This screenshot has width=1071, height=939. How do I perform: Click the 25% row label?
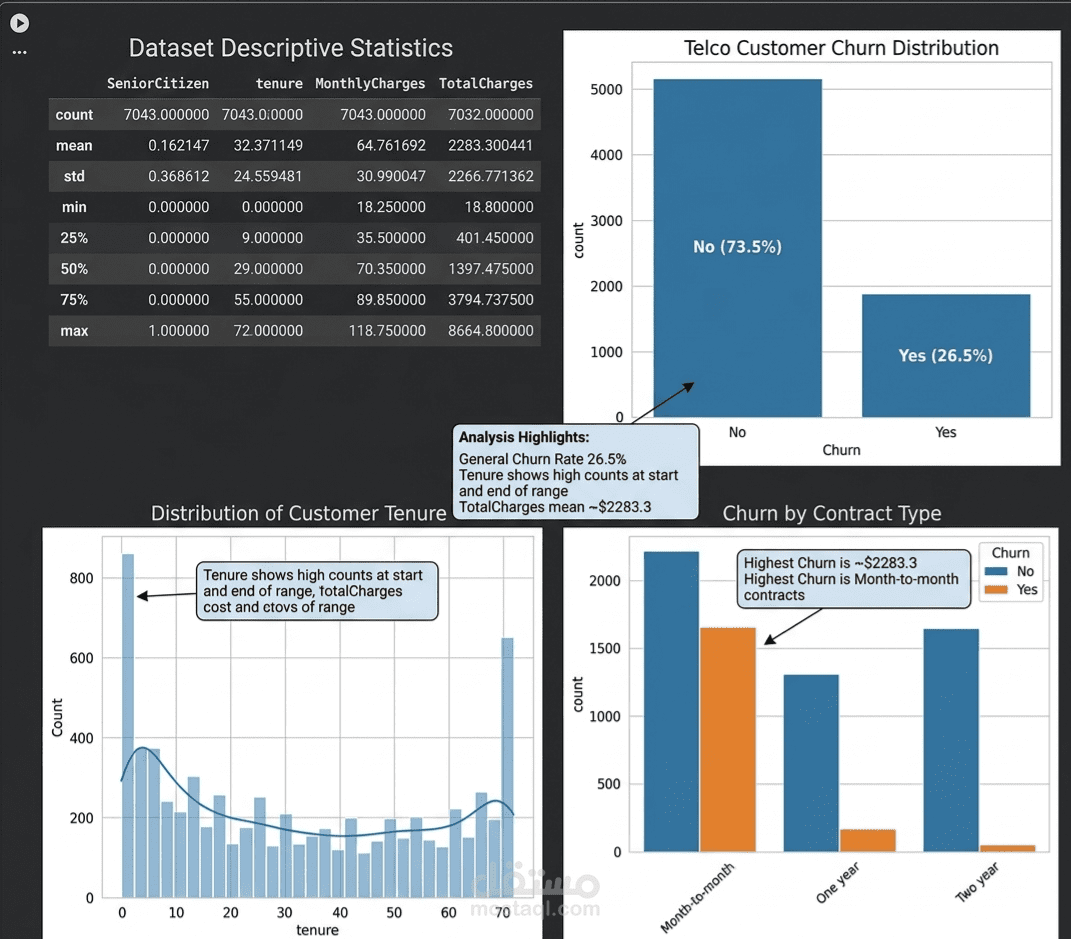click(x=74, y=238)
